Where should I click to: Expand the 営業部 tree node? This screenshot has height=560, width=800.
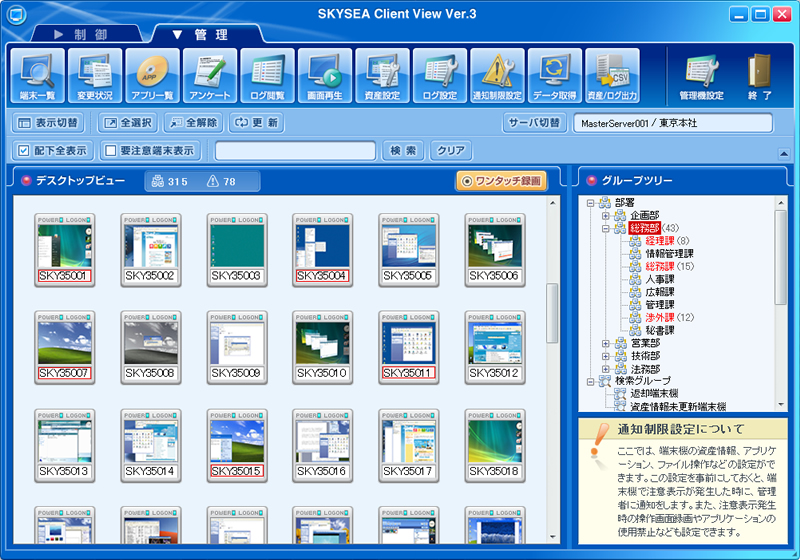[x=606, y=343]
